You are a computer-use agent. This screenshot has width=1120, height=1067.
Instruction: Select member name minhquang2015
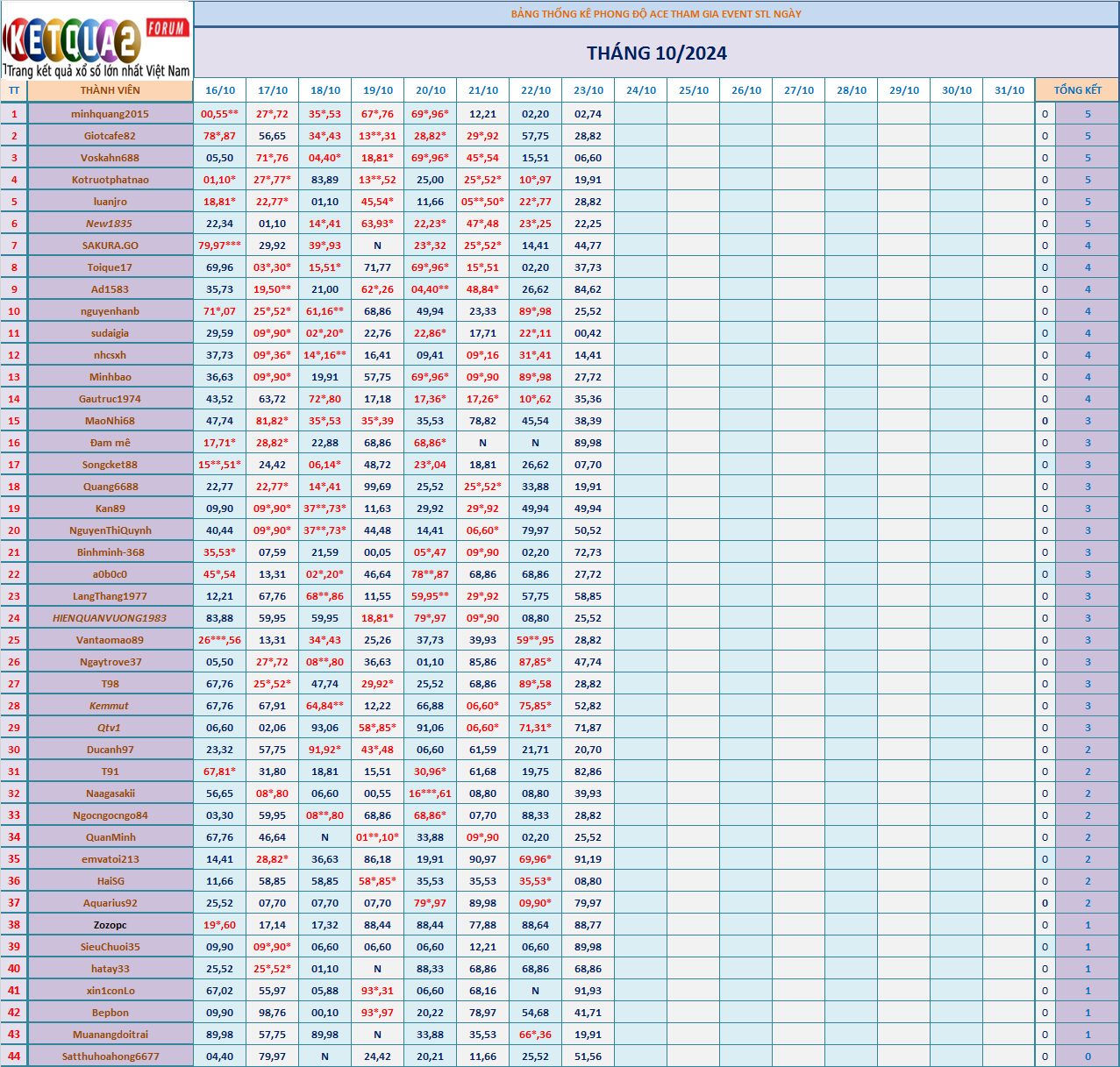pos(111,114)
